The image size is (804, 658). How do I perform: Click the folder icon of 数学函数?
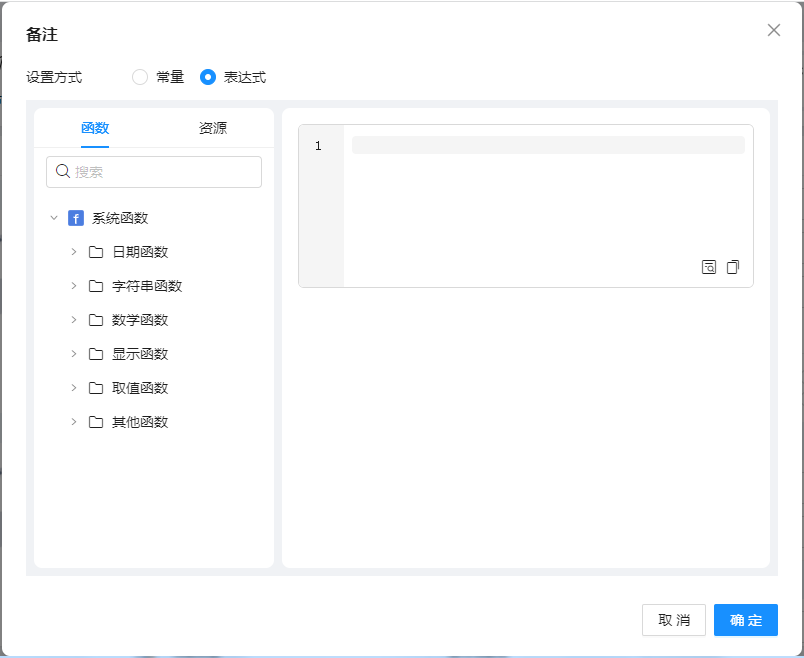click(96, 320)
